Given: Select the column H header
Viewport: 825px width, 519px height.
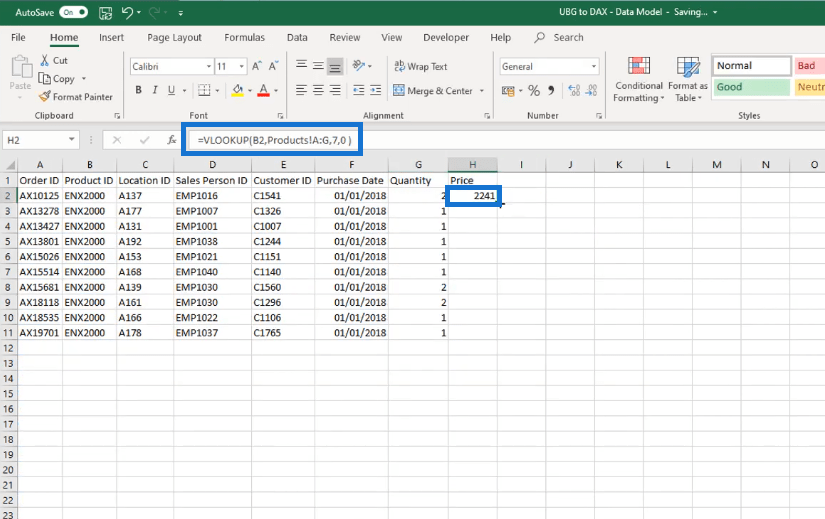Looking at the screenshot, I should [x=472, y=165].
